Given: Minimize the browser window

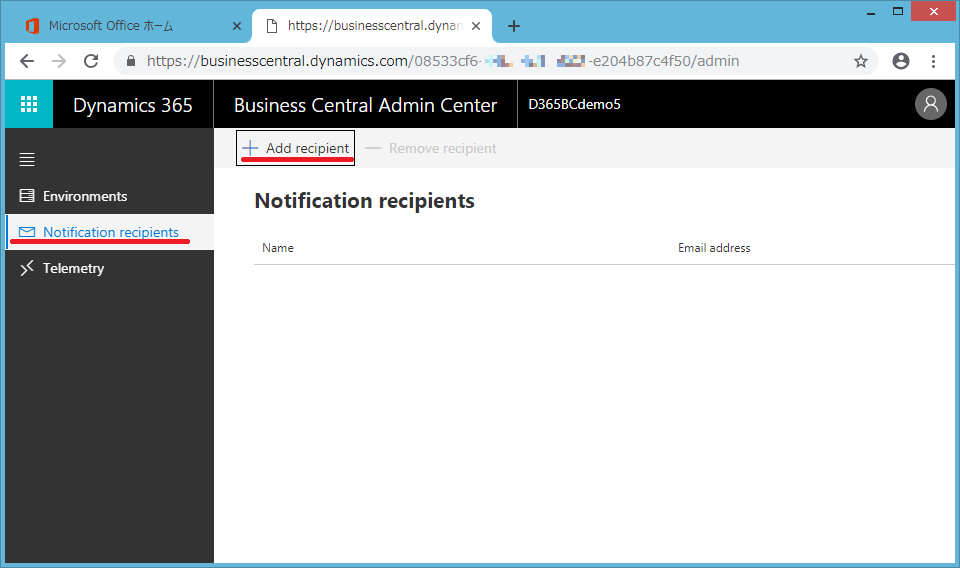Looking at the screenshot, I should point(870,12).
